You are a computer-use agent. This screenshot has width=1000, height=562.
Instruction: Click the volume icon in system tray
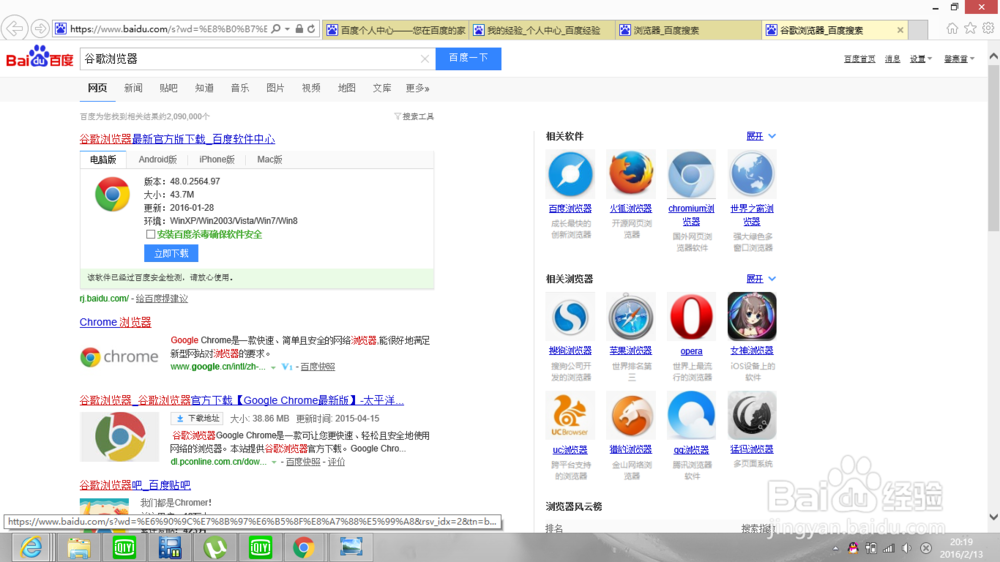point(907,548)
